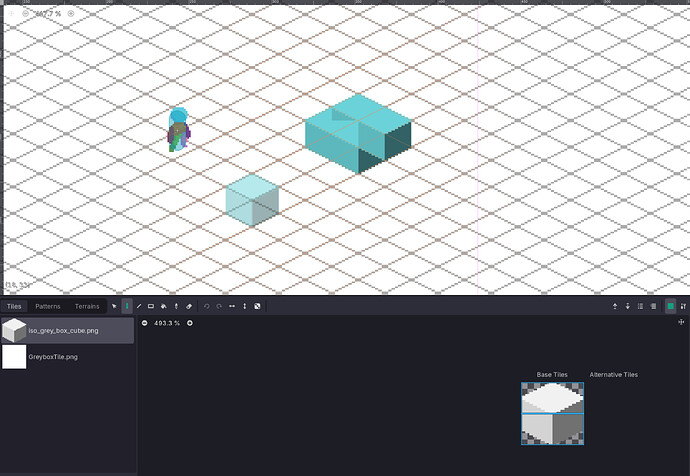Flip tile vertically
This screenshot has width=690, height=476.
click(244, 306)
